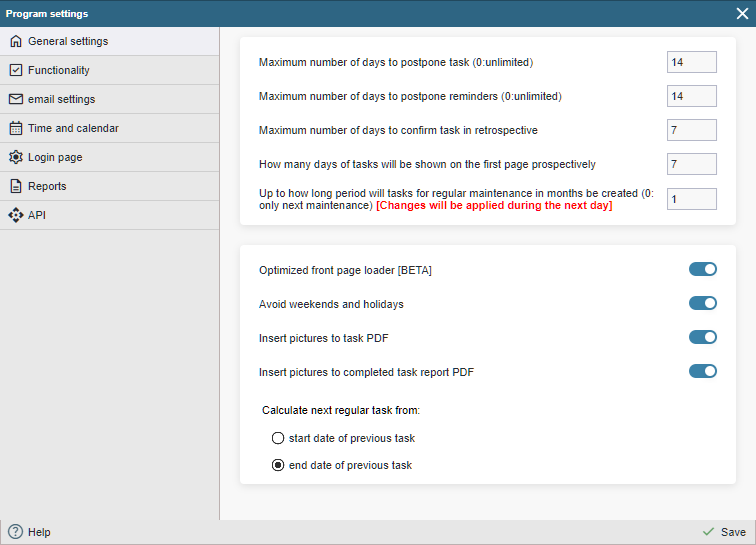Select start date of previous task option
The height and width of the screenshot is (545, 756).
click(278, 438)
